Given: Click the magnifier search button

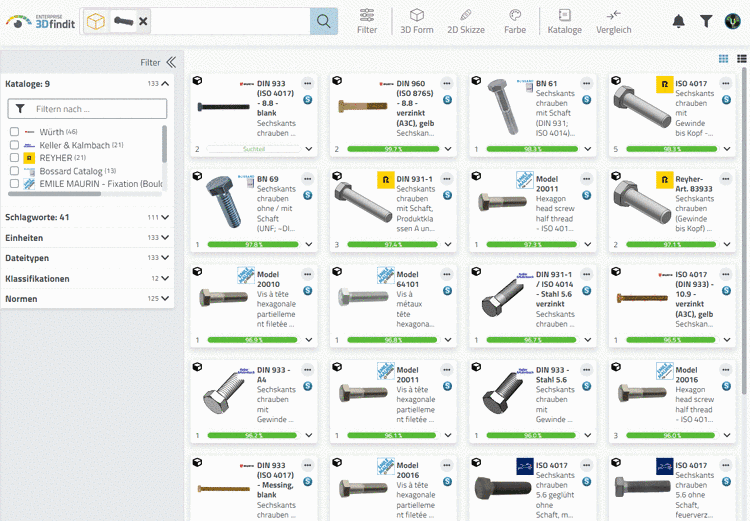Looking at the screenshot, I should [323, 21].
